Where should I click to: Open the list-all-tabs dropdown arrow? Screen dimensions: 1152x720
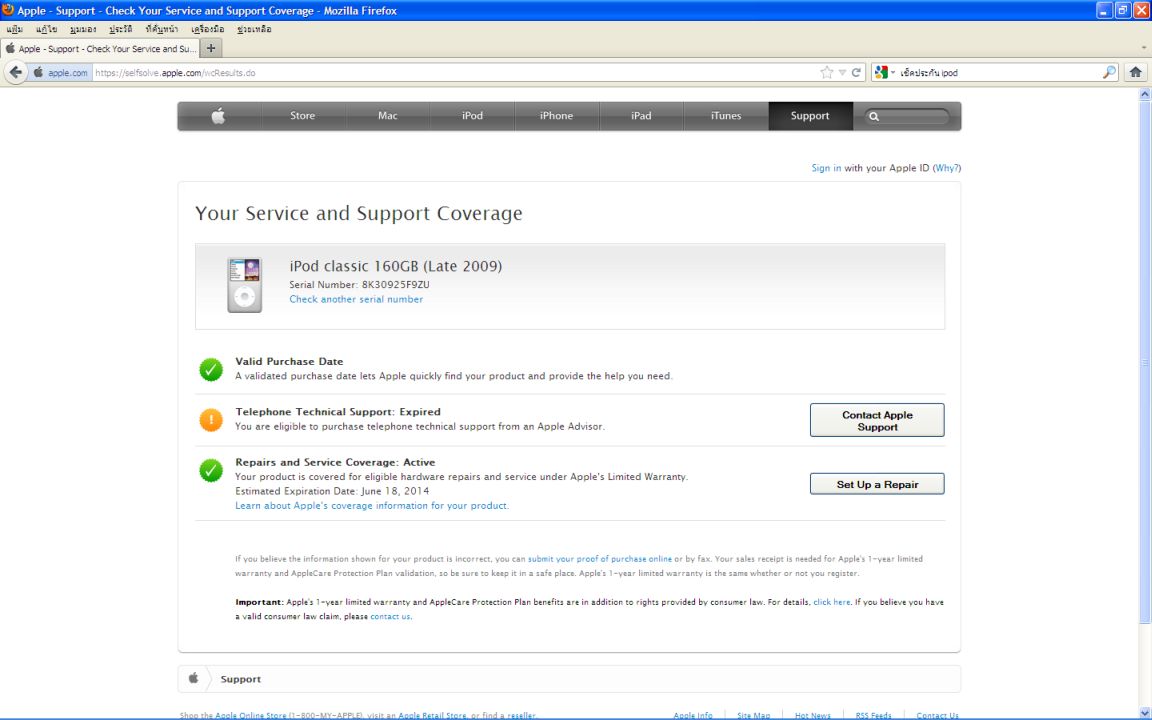[1143, 48]
